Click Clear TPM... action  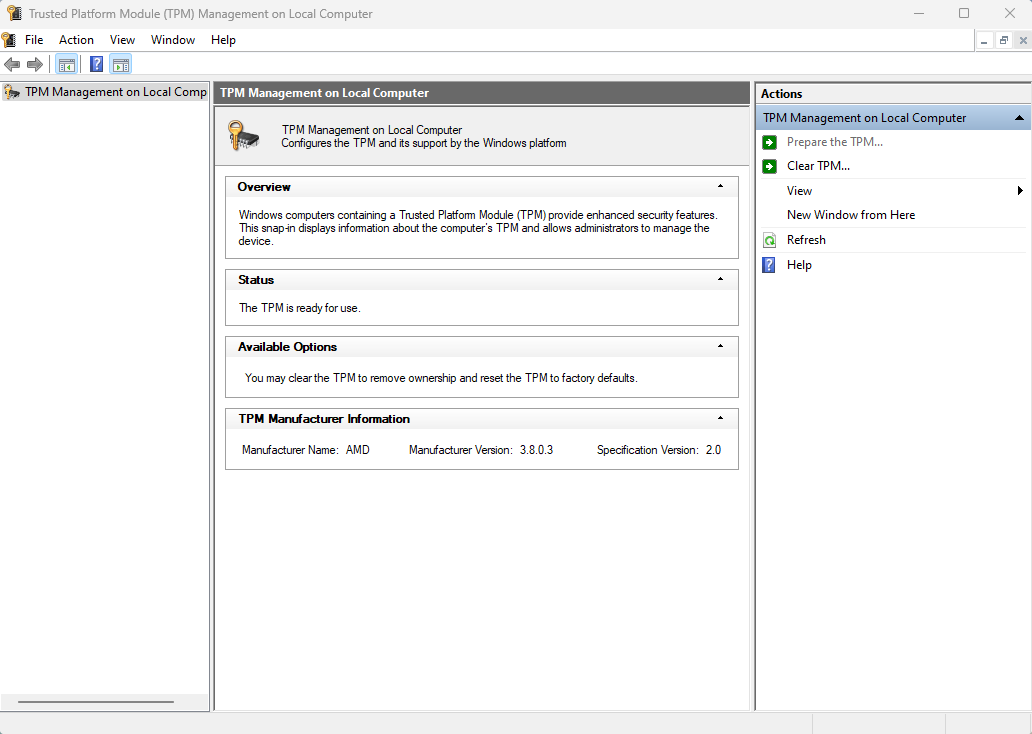tap(818, 167)
